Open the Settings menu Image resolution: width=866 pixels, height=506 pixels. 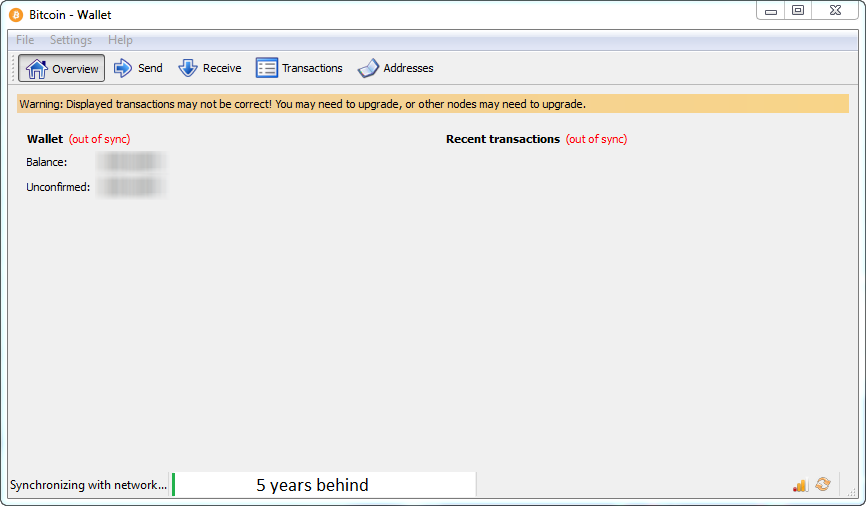coord(71,40)
